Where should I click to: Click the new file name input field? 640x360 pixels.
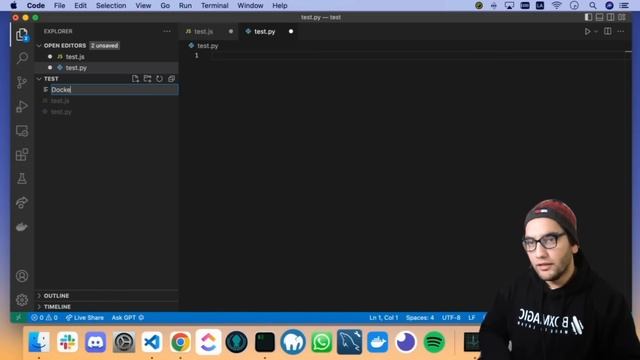(x=114, y=90)
